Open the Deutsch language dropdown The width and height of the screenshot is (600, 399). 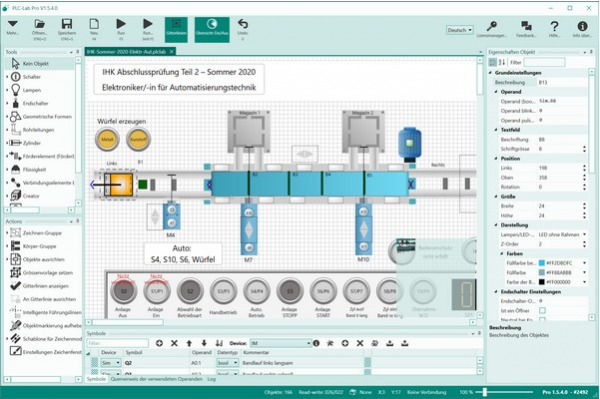[460, 30]
